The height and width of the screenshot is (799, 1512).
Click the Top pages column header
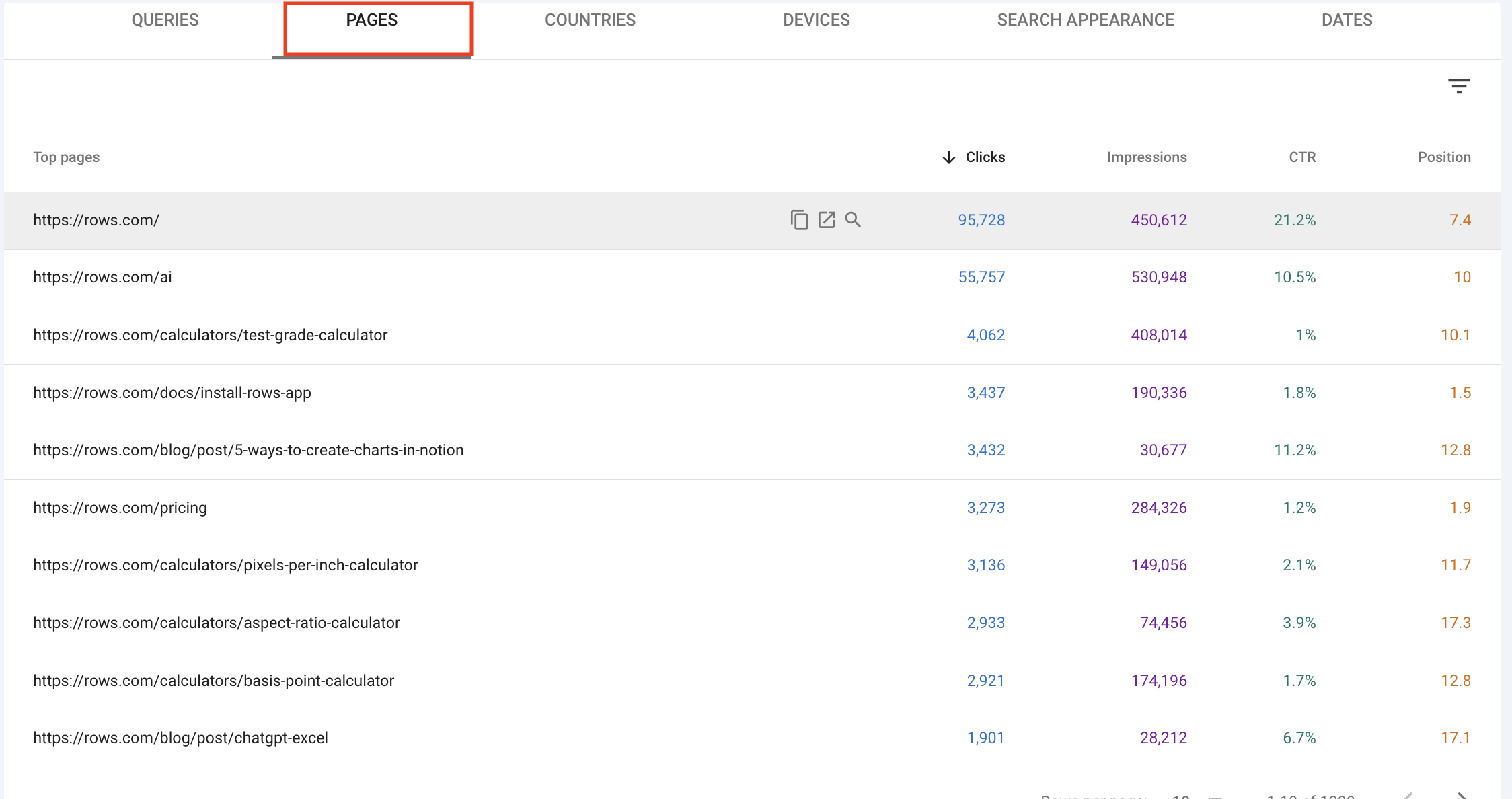click(x=67, y=157)
